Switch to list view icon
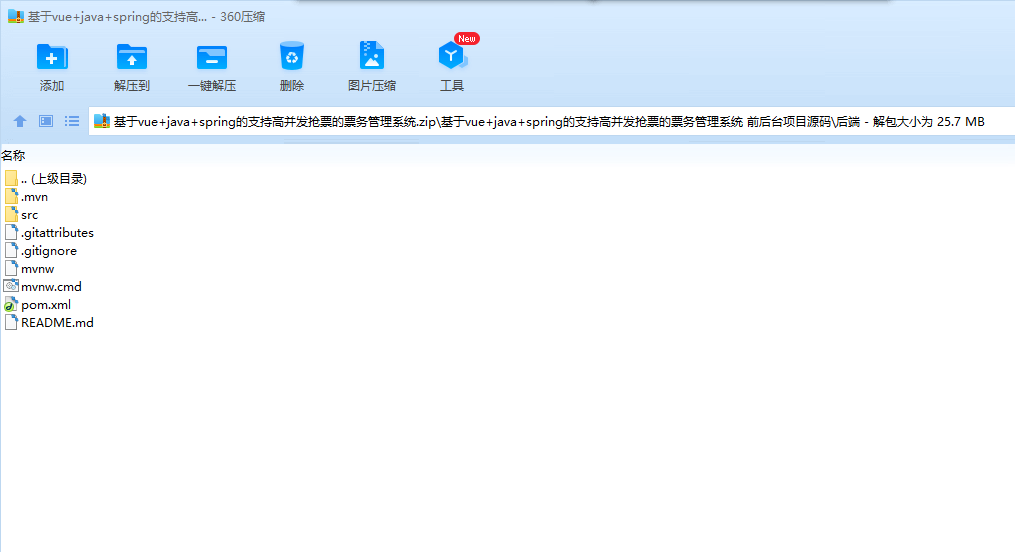This screenshot has height=552, width=1015. 72,121
